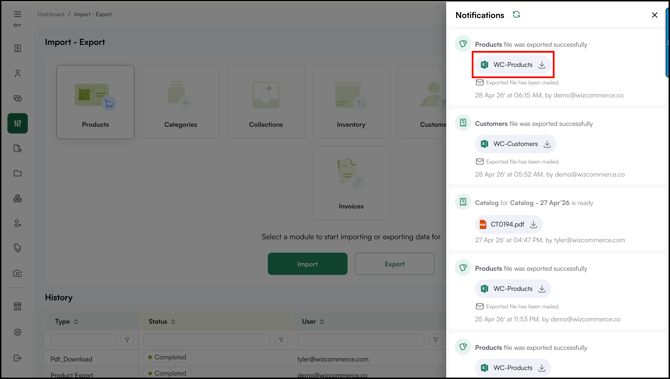Open the user-settings sidebar icon
This screenshot has width=670, height=379.
[18, 223]
